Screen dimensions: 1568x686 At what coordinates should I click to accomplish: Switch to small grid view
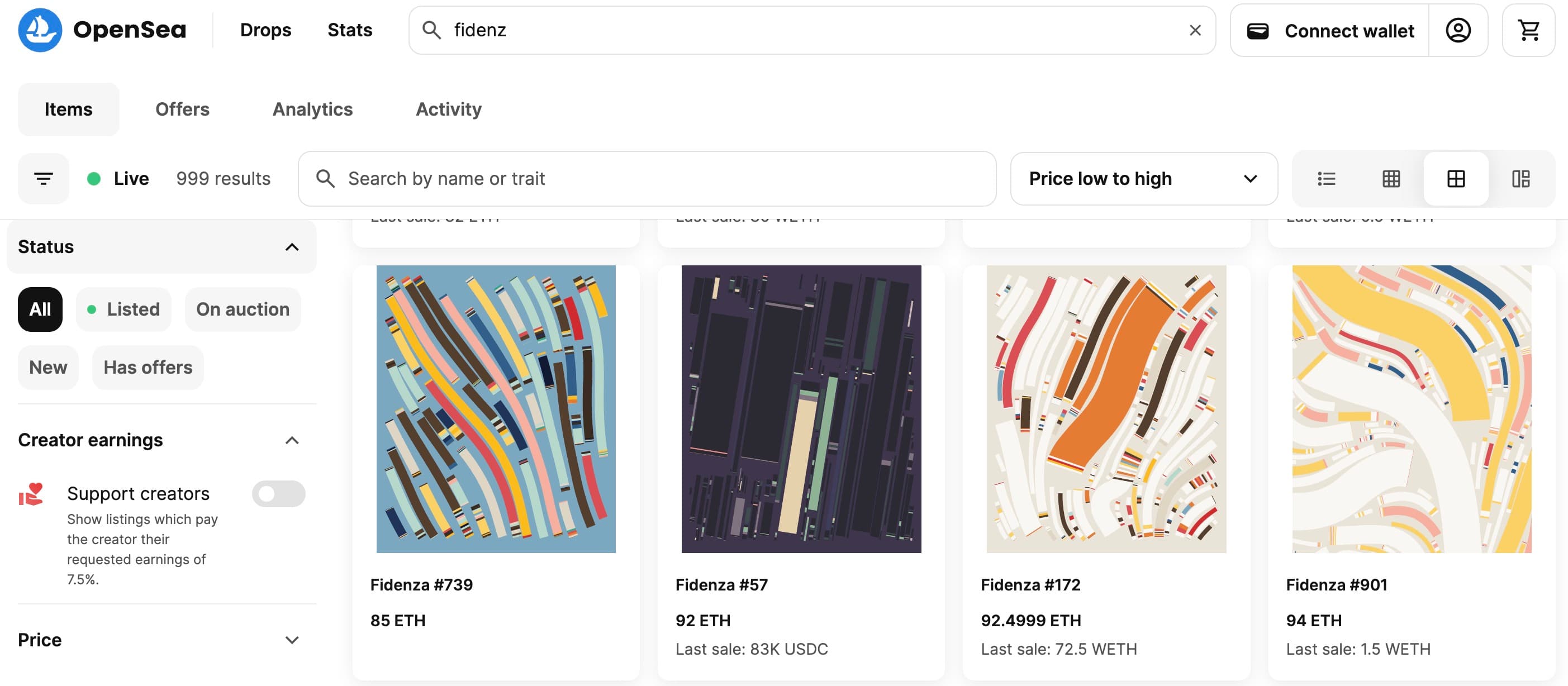1391,179
